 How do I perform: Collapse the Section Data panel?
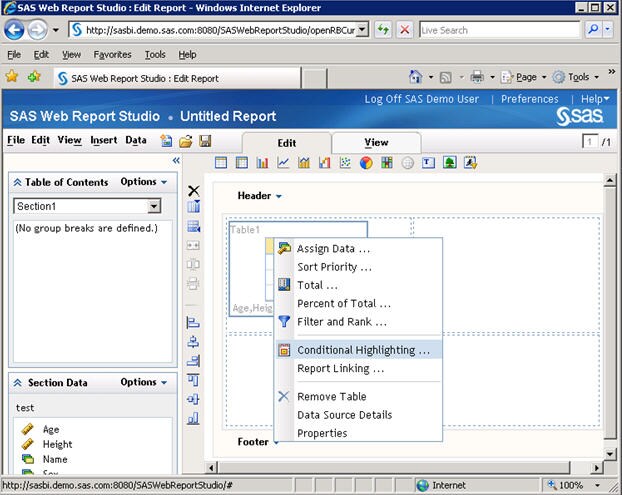tap(17, 383)
